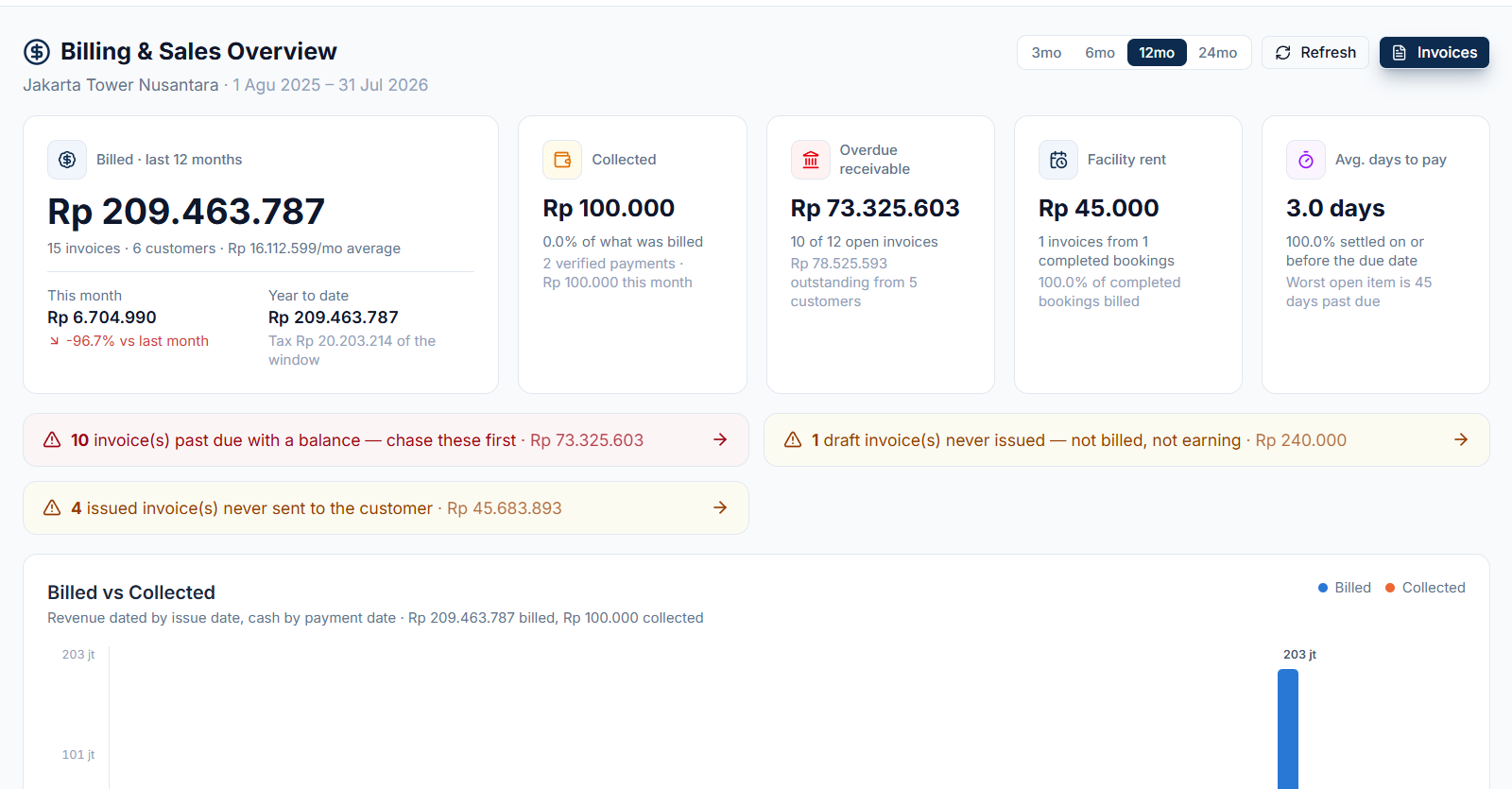Click the orange Collected legend dot
The width and height of the screenshot is (1512, 789).
click(x=1390, y=588)
